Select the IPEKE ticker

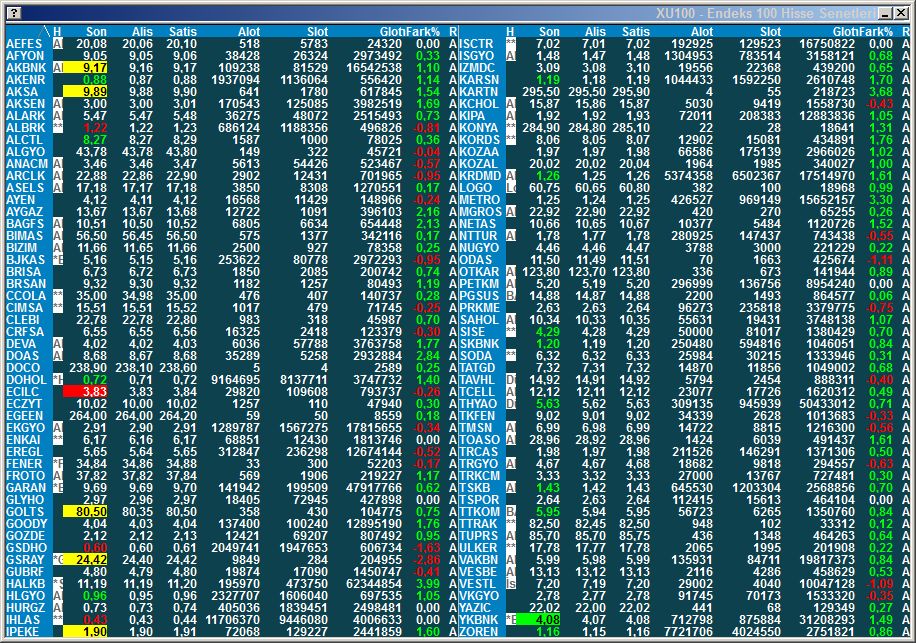22,632
